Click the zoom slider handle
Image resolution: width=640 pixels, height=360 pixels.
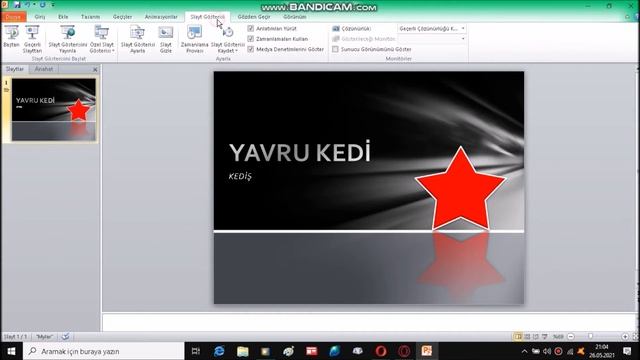point(590,336)
